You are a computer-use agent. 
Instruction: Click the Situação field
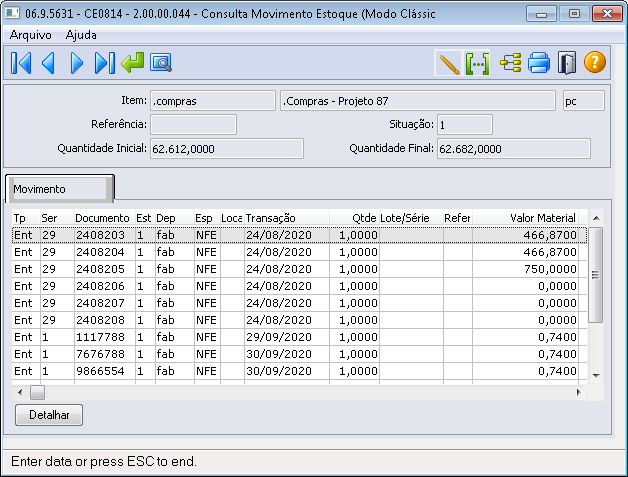coord(465,125)
